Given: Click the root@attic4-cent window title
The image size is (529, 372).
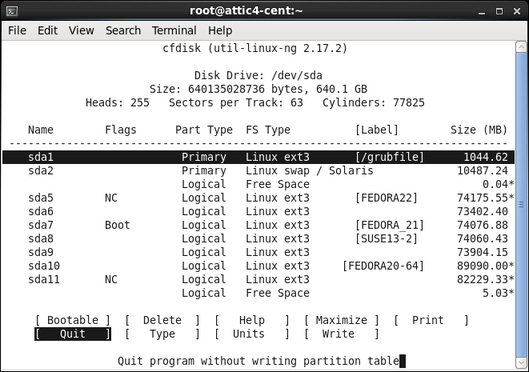Looking at the screenshot, I should (x=246, y=11).
